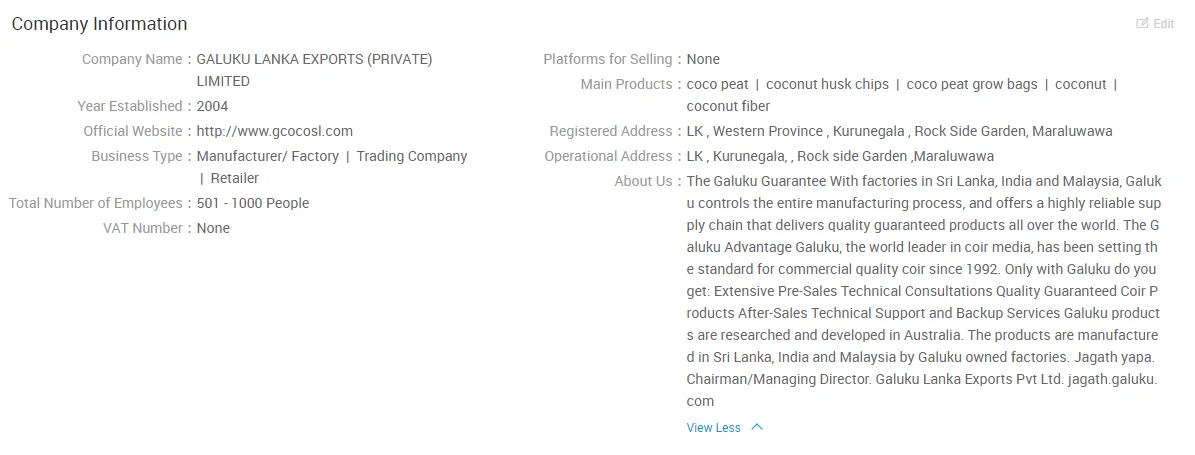Click the Year Established value 2004
This screenshot has width=1195, height=455.
(212, 106)
